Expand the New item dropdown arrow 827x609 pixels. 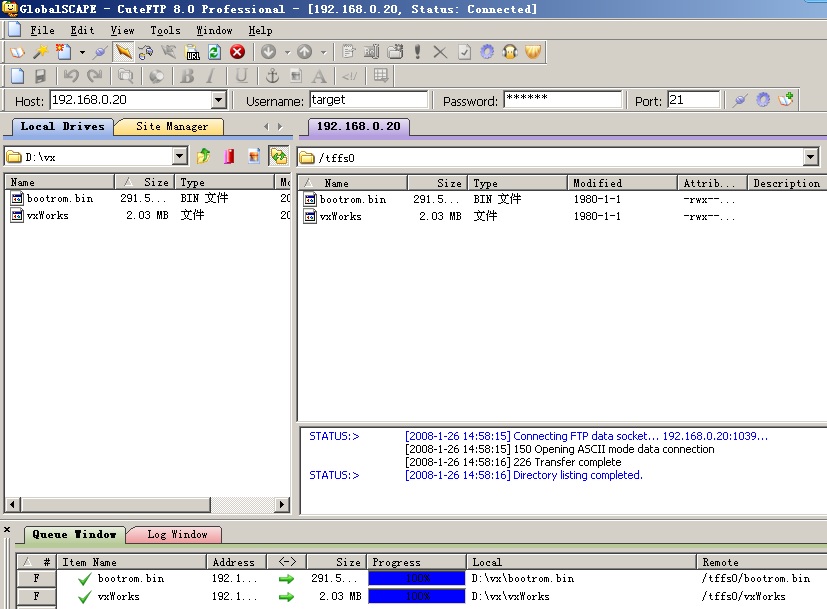point(82,52)
